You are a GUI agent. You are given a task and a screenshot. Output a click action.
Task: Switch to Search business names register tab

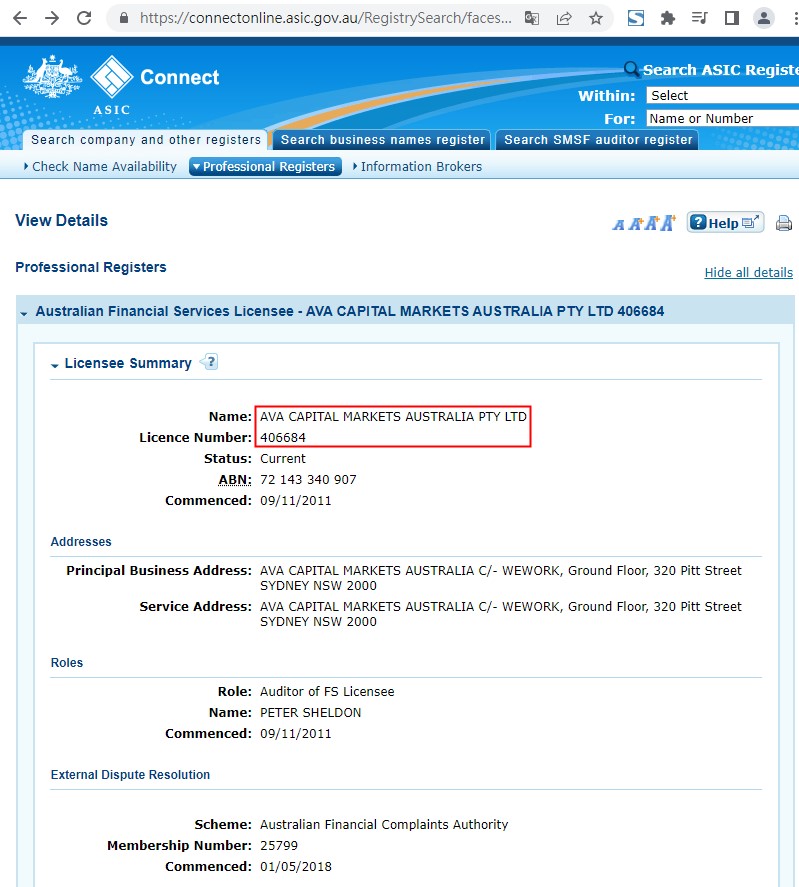383,140
